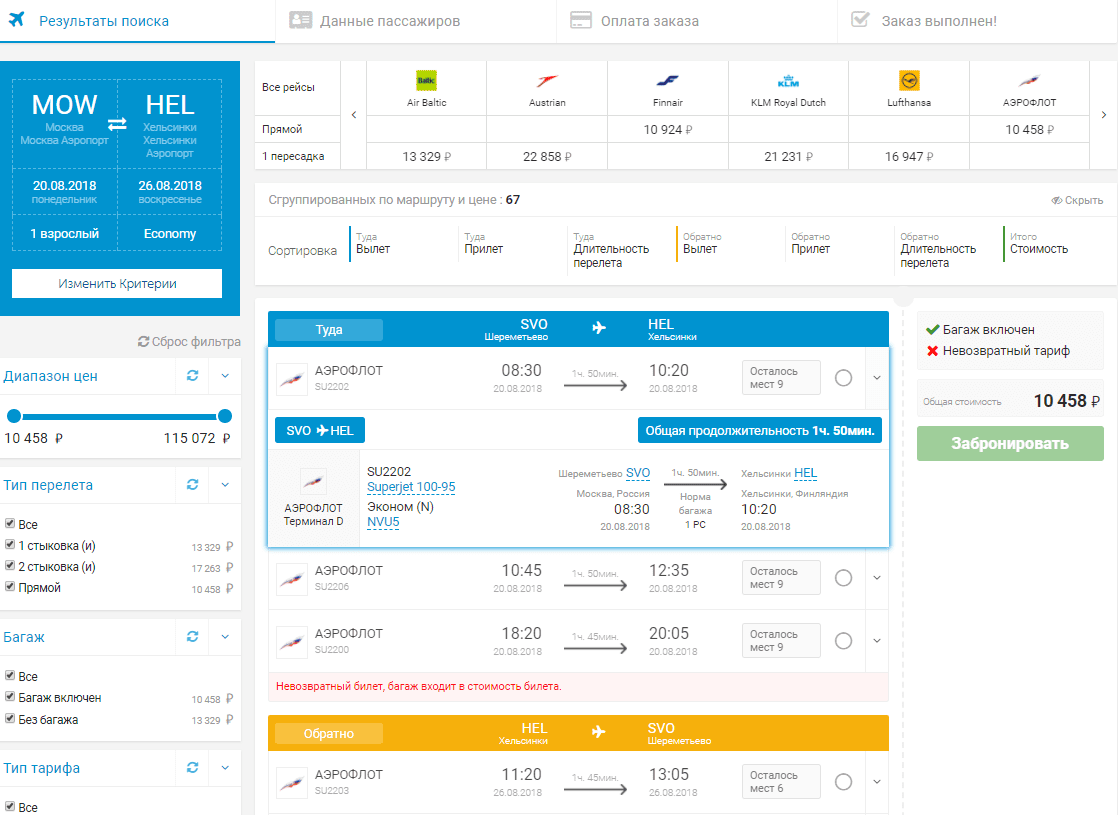Screen dimensions: 1118x815
Task: Select return flight SU2203 departing 11:20
Action: pyautogui.click(x=843, y=782)
